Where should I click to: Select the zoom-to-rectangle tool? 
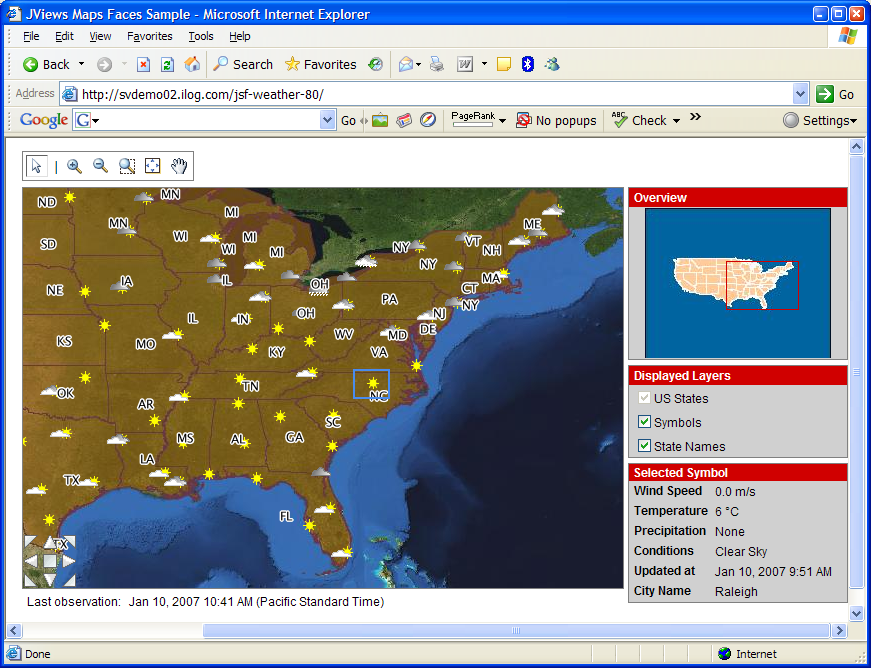(x=127, y=166)
